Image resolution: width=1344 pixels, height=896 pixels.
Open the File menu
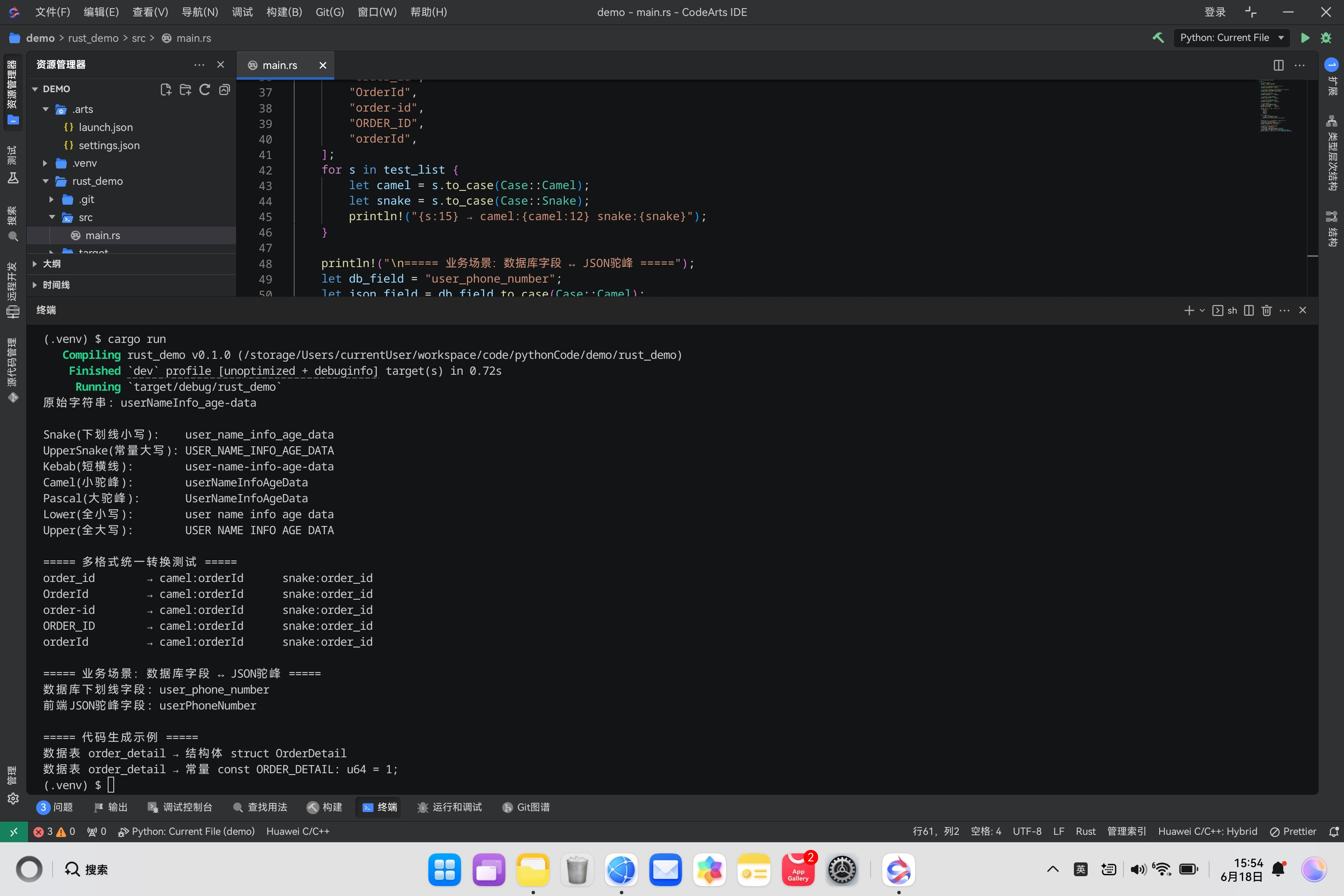coord(53,12)
